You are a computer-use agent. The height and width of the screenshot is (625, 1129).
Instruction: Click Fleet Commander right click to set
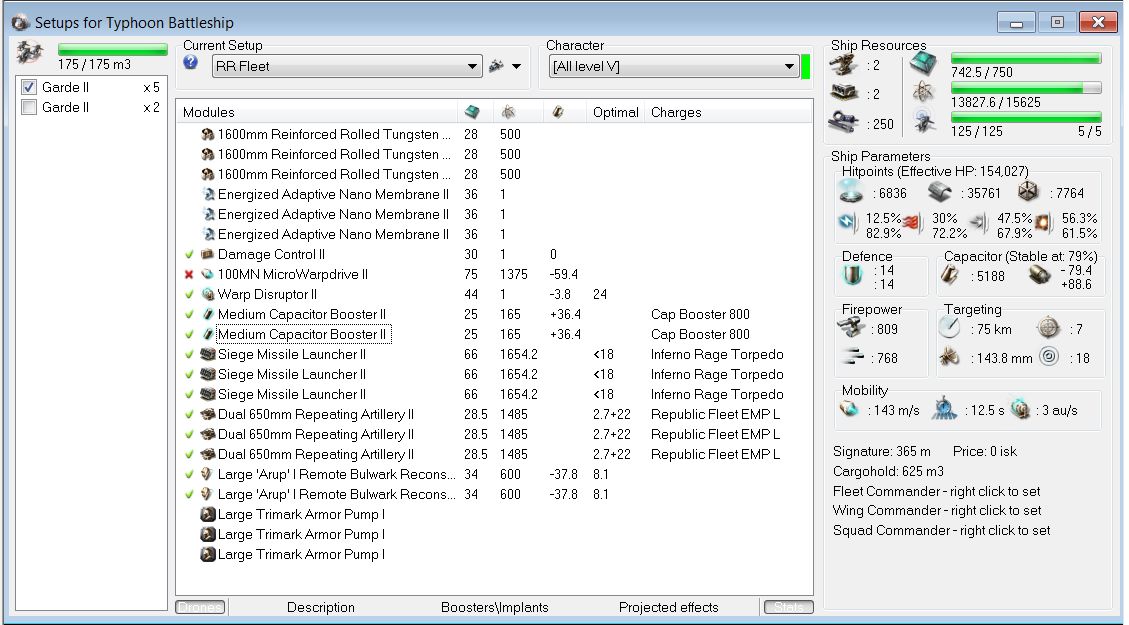936,491
